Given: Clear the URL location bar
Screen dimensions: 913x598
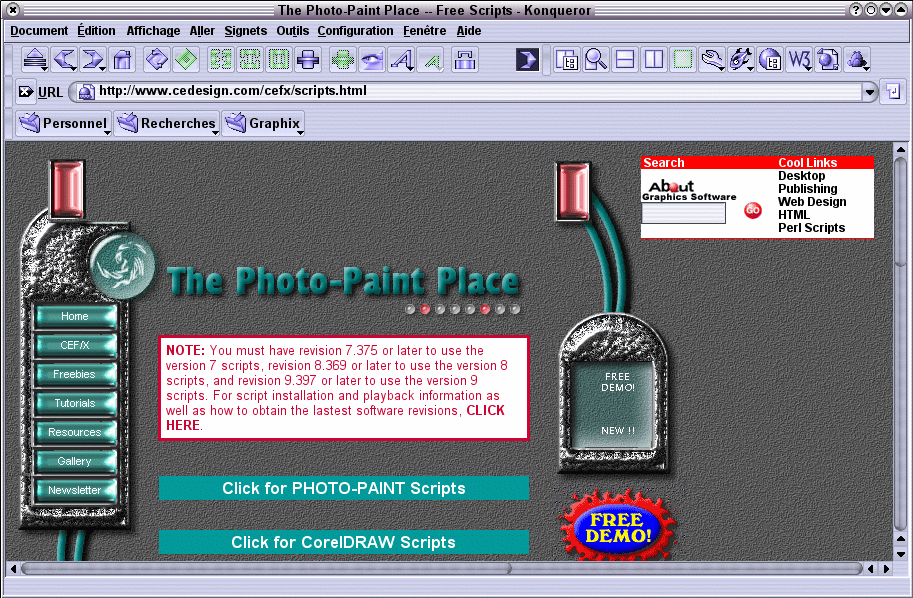Looking at the screenshot, I should pyautogui.click(x=26, y=91).
